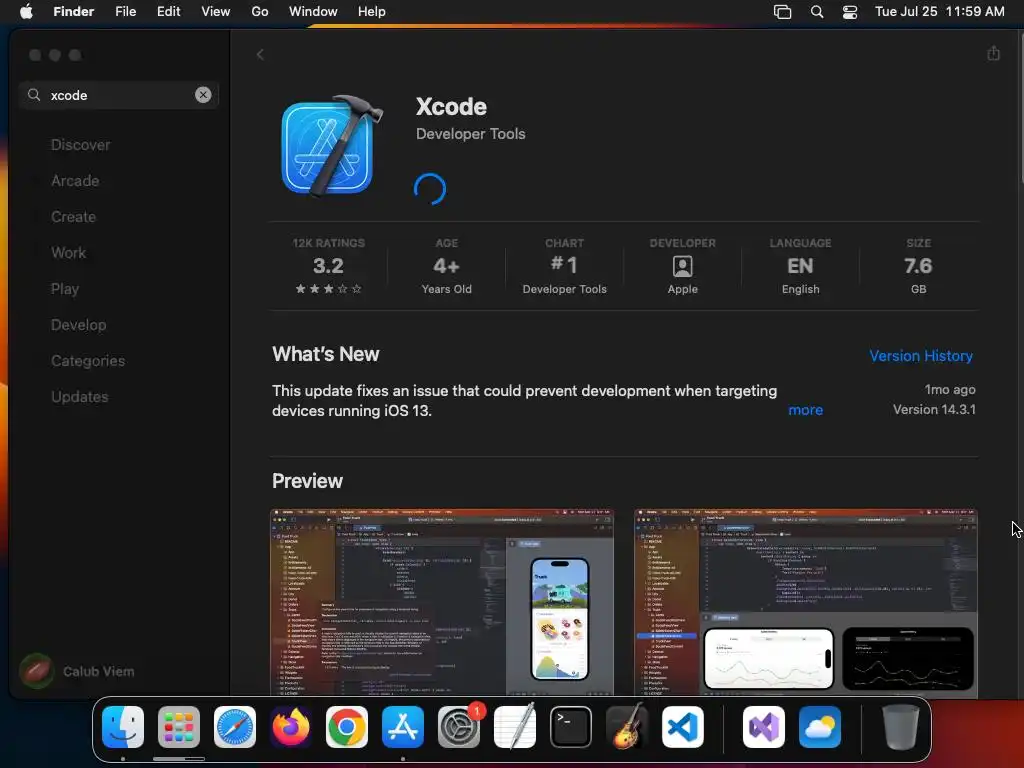
Task: Open the View menu
Action: [216, 11]
